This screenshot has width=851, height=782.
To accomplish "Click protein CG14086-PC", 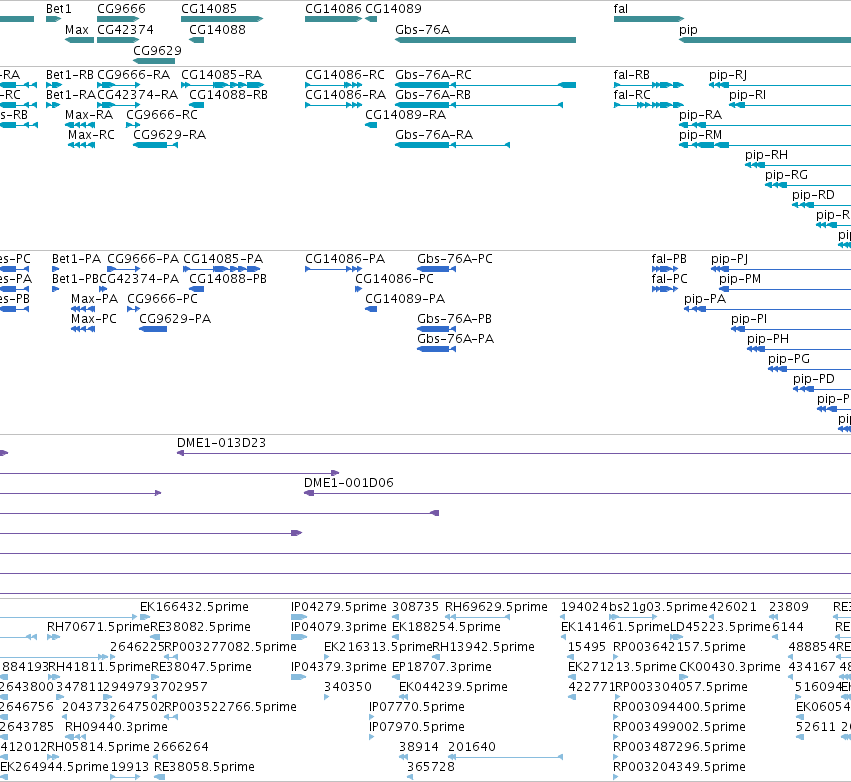I will (394, 279).
